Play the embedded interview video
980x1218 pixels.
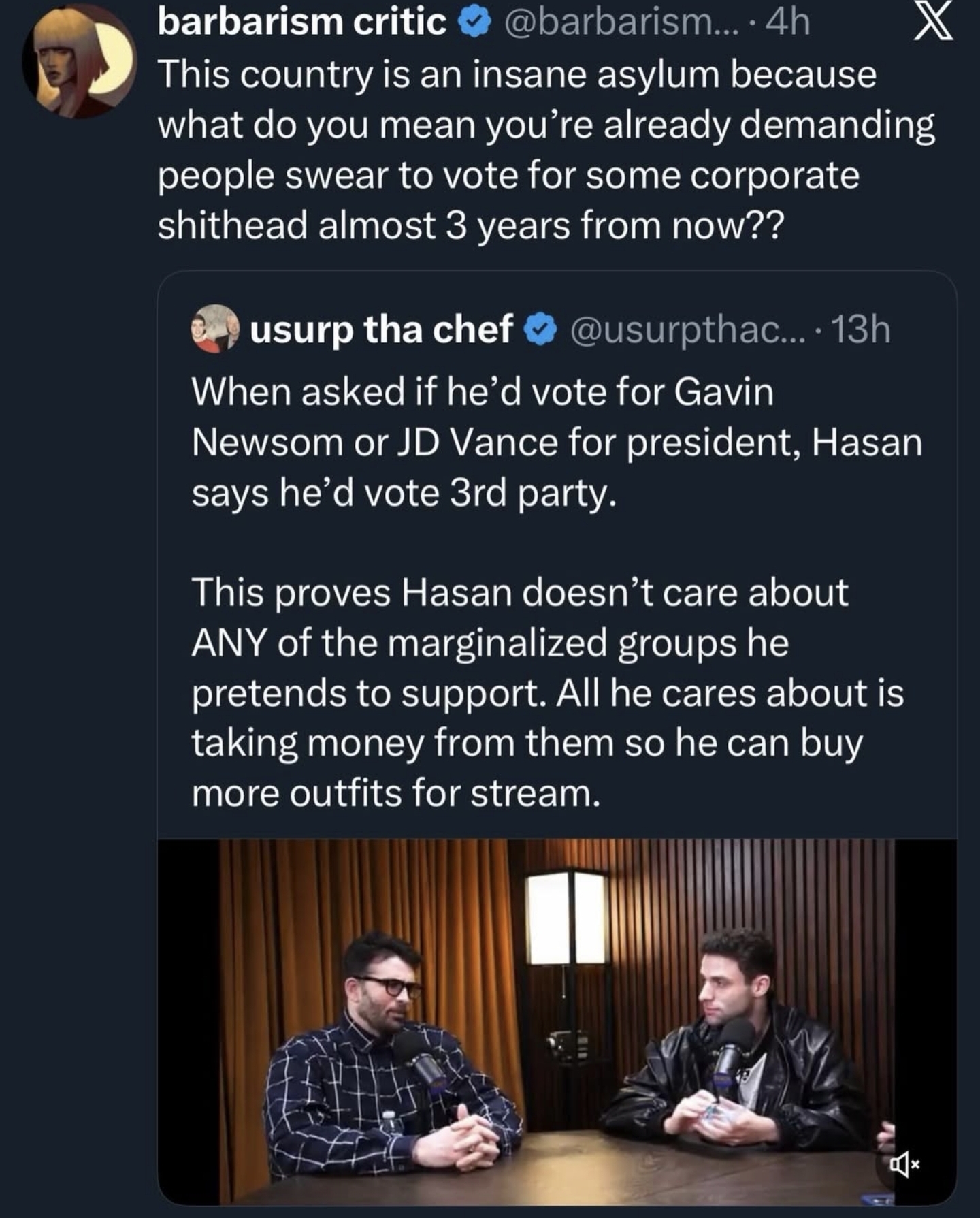(x=557, y=1021)
